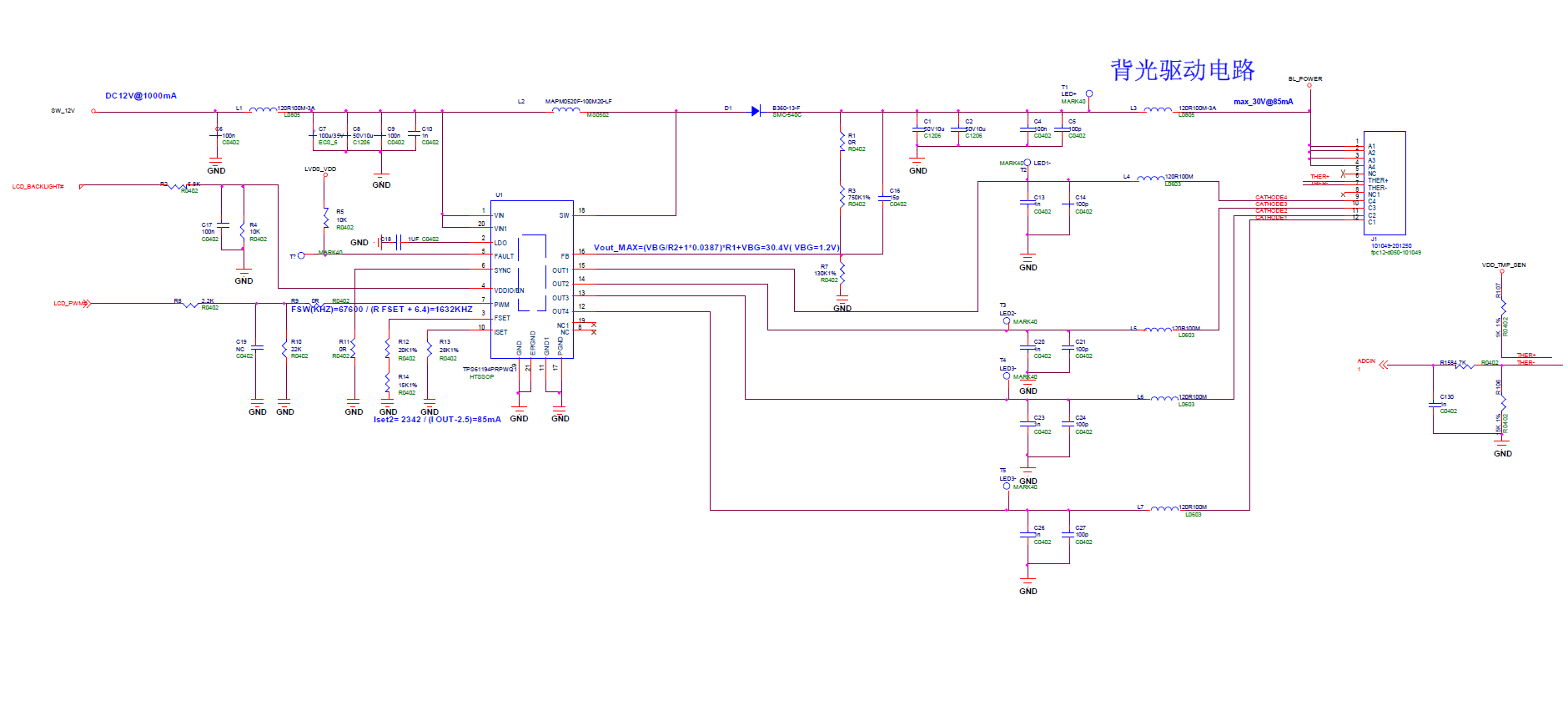Select the GND symbol below R7

[842, 305]
